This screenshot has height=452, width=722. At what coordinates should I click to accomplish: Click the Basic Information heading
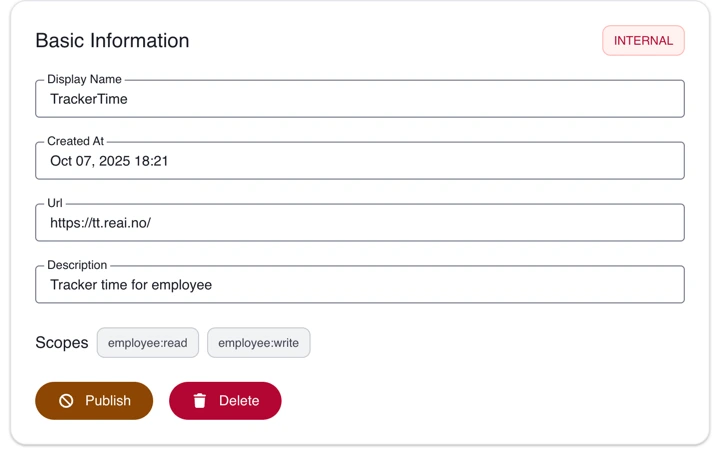(112, 41)
